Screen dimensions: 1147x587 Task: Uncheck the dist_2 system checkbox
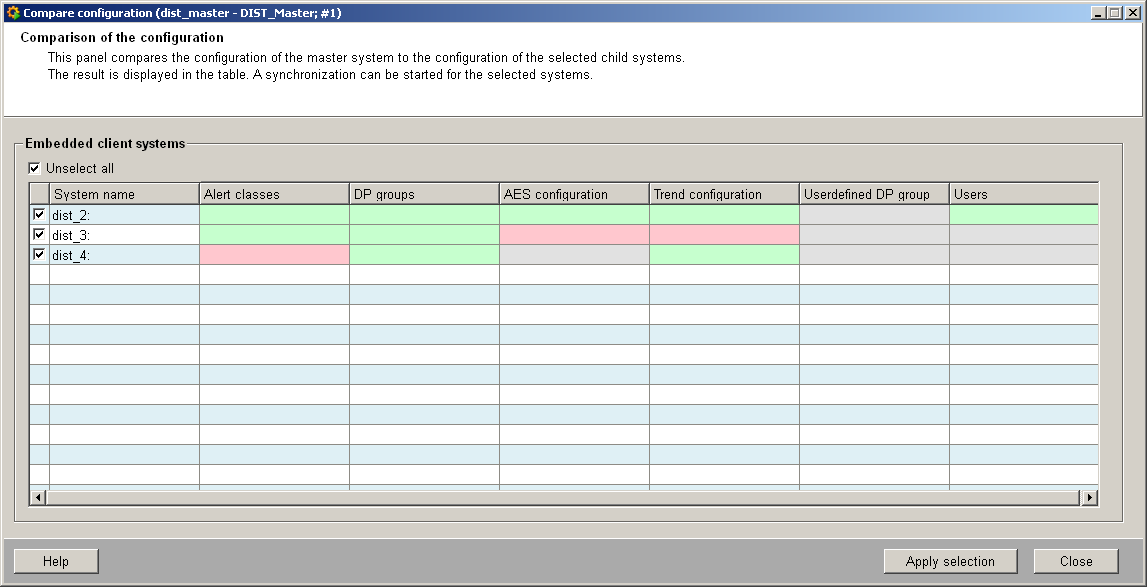click(x=39, y=214)
